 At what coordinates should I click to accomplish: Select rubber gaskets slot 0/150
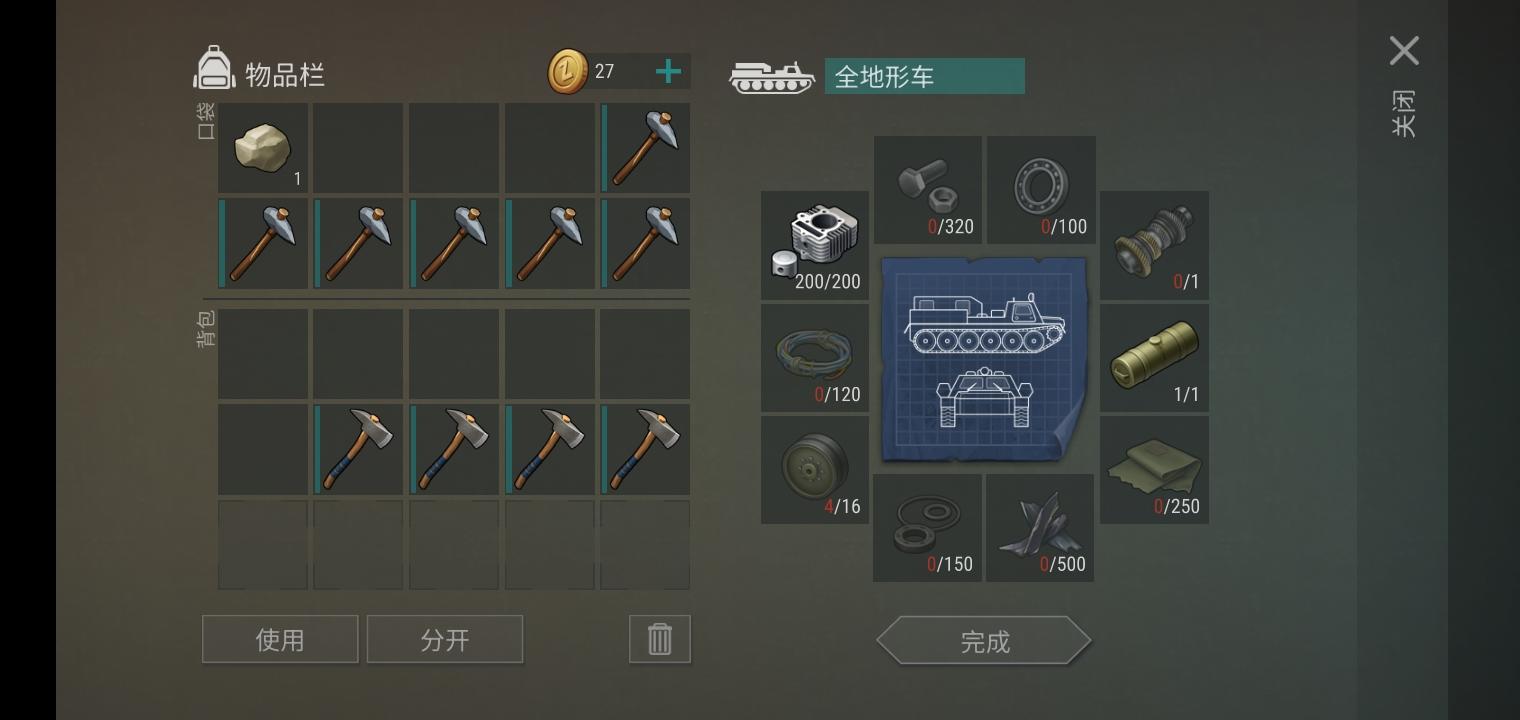click(927, 528)
